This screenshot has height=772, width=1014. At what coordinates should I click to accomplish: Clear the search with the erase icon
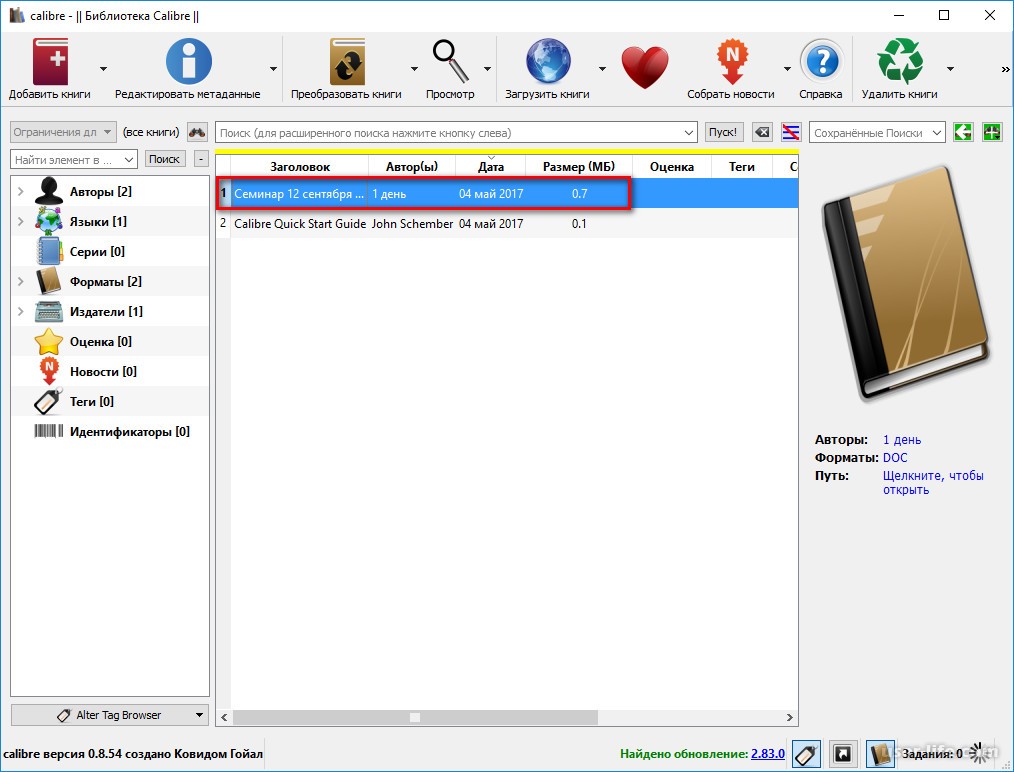point(763,133)
